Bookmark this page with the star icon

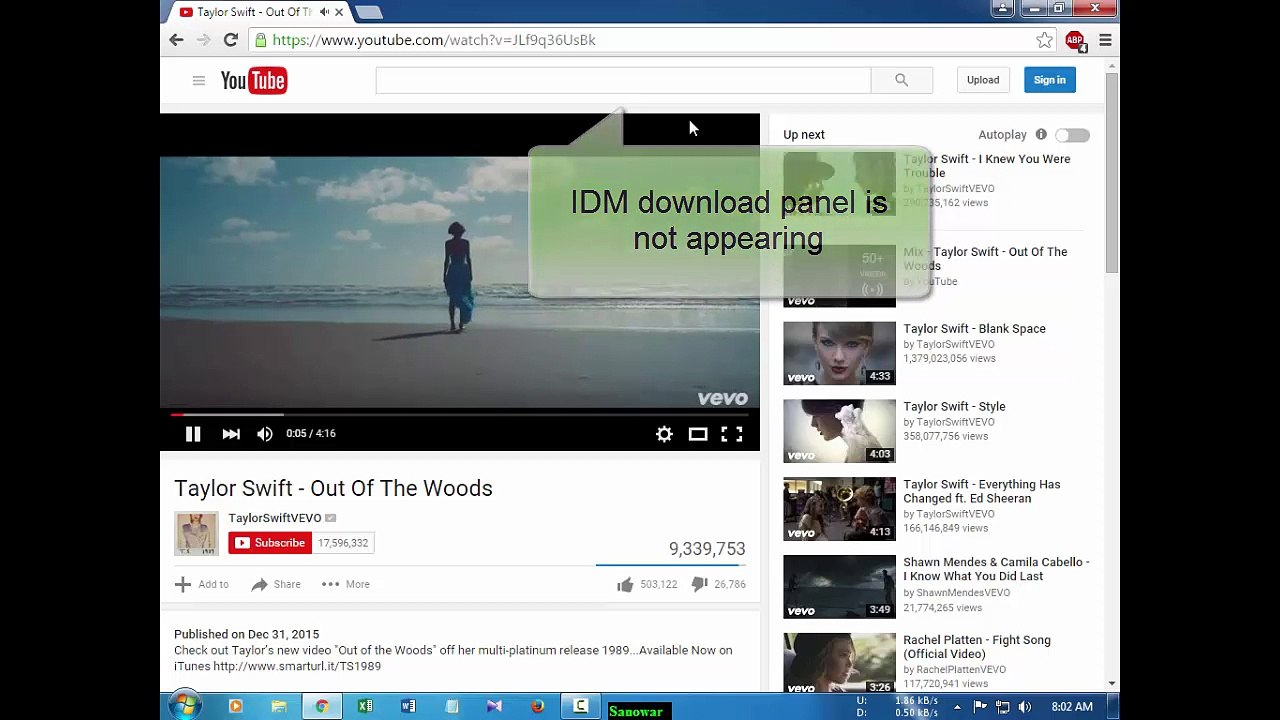[x=1044, y=40]
